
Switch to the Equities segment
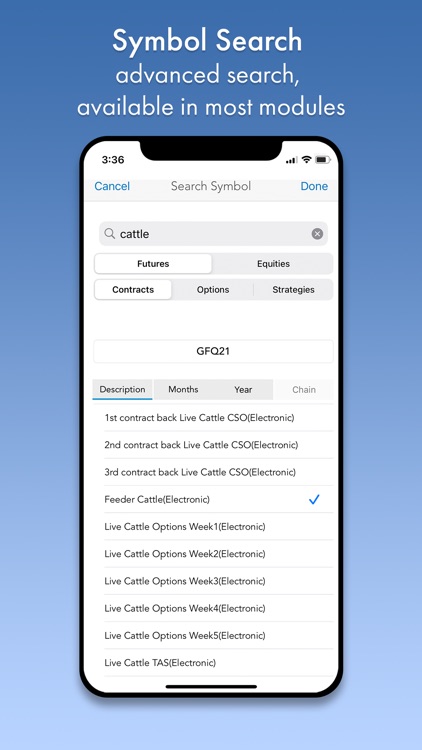point(273,264)
